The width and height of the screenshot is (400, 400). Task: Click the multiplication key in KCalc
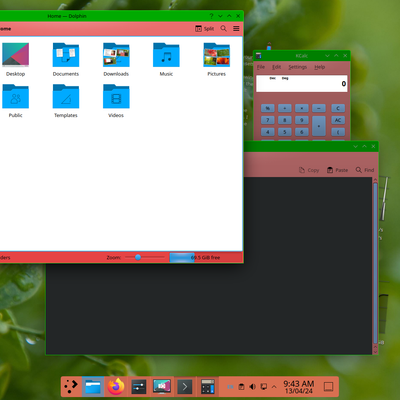302,108
